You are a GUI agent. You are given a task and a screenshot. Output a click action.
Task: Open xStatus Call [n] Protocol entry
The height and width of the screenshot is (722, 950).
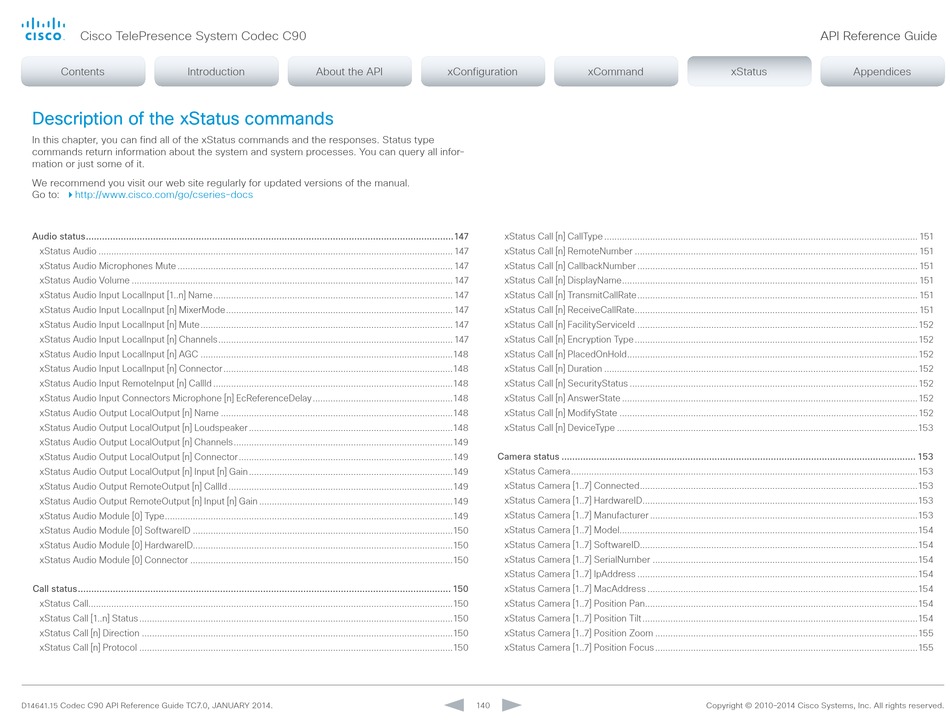click(x=254, y=647)
